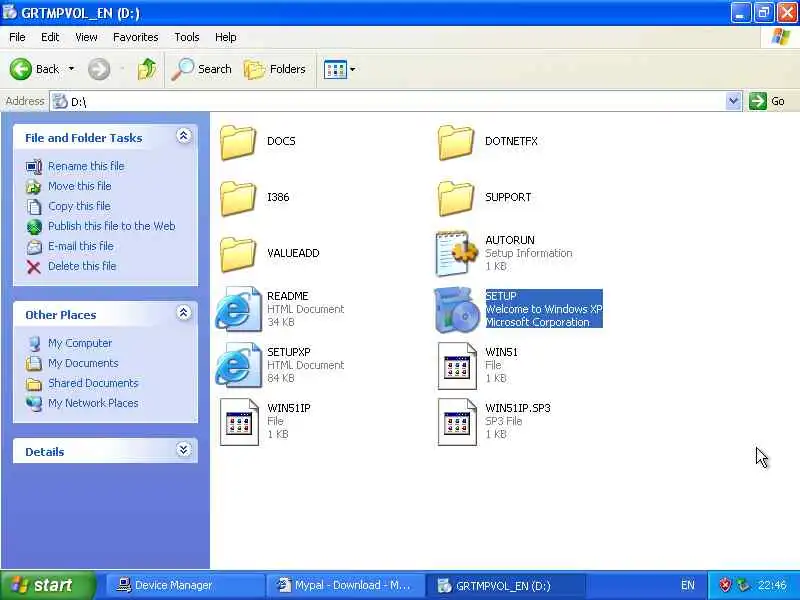The width and height of the screenshot is (800, 600).
Task: Select the WIN51 file icon
Action: [457, 366]
